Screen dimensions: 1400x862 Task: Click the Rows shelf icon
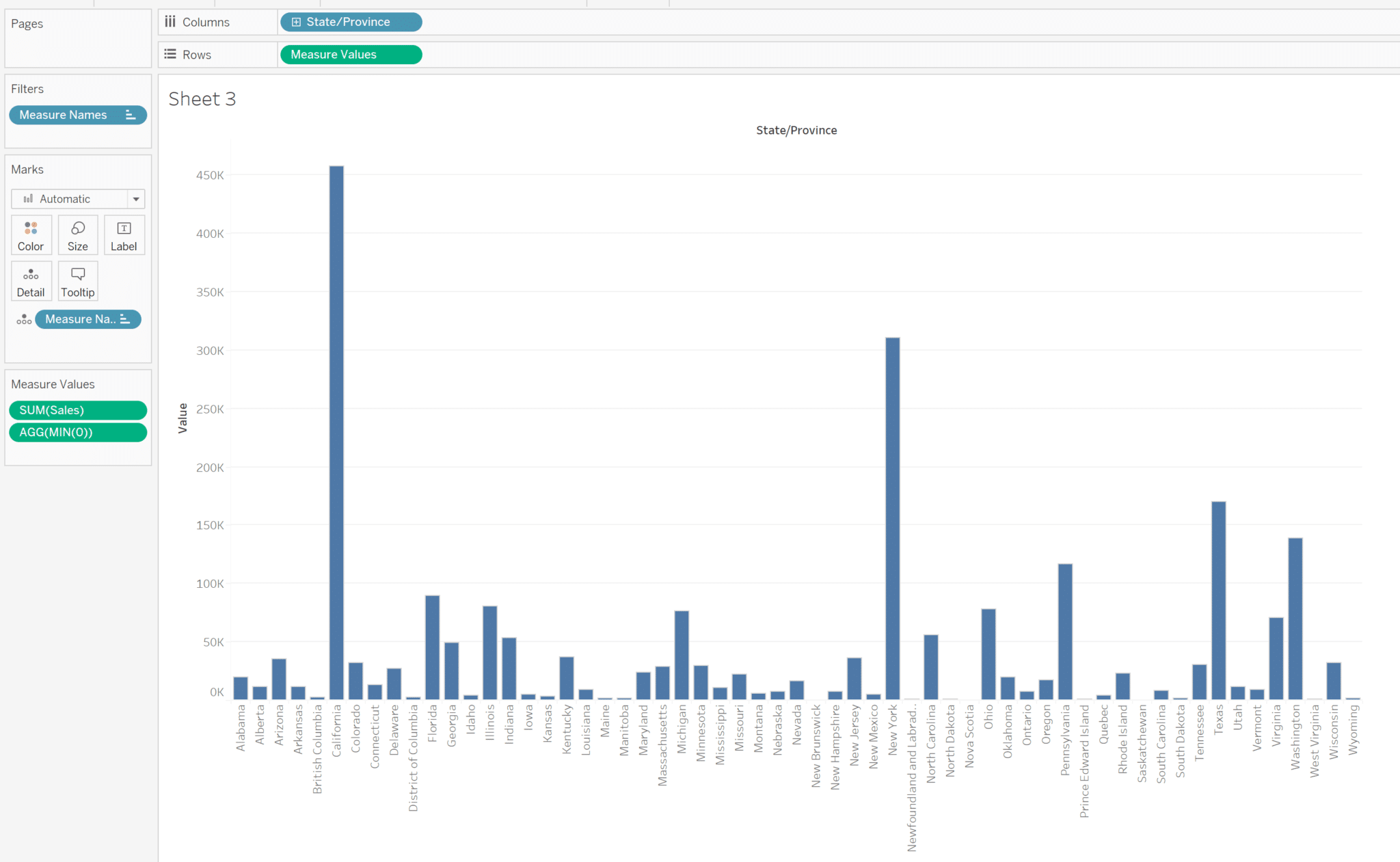point(170,54)
